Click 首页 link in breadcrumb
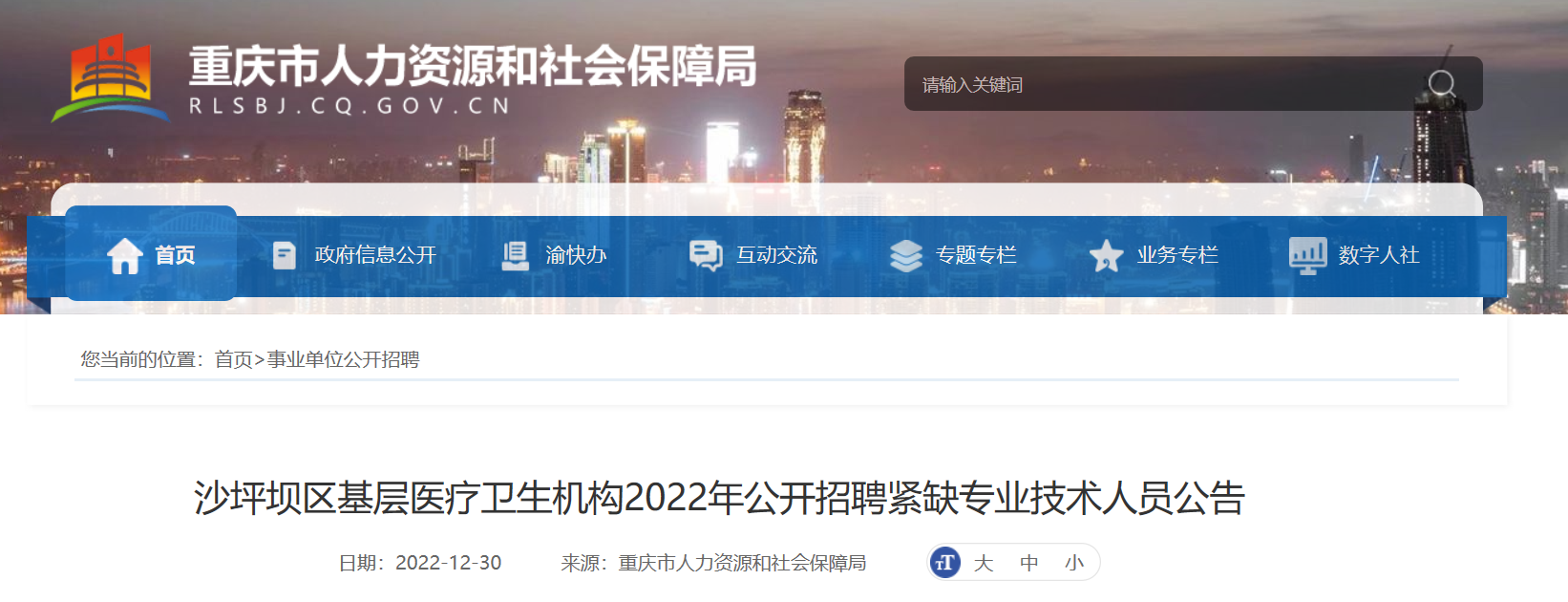This screenshot has width=1568, height=602. [233, 359]
